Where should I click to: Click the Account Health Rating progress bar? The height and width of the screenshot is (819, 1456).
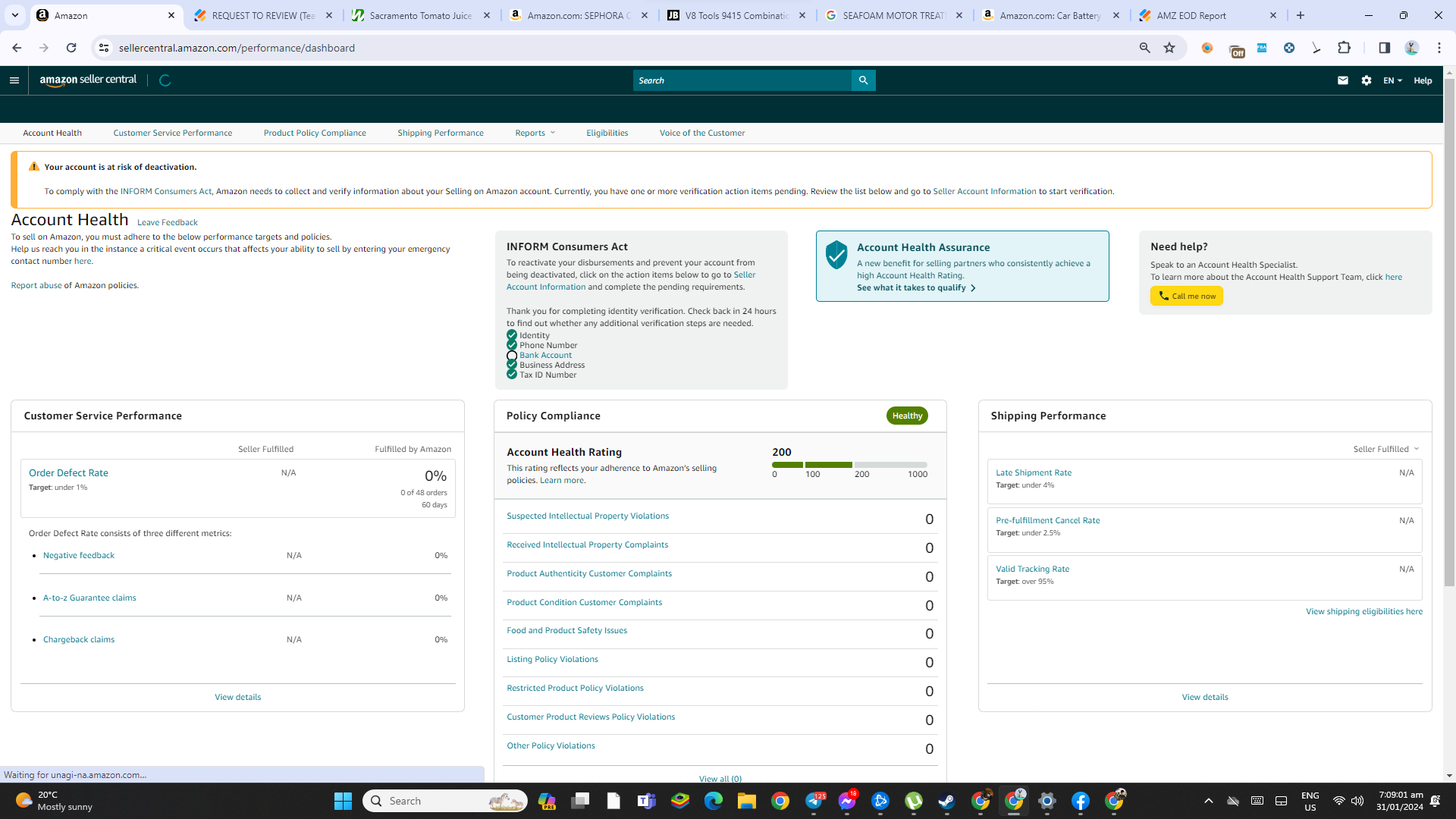849,465
